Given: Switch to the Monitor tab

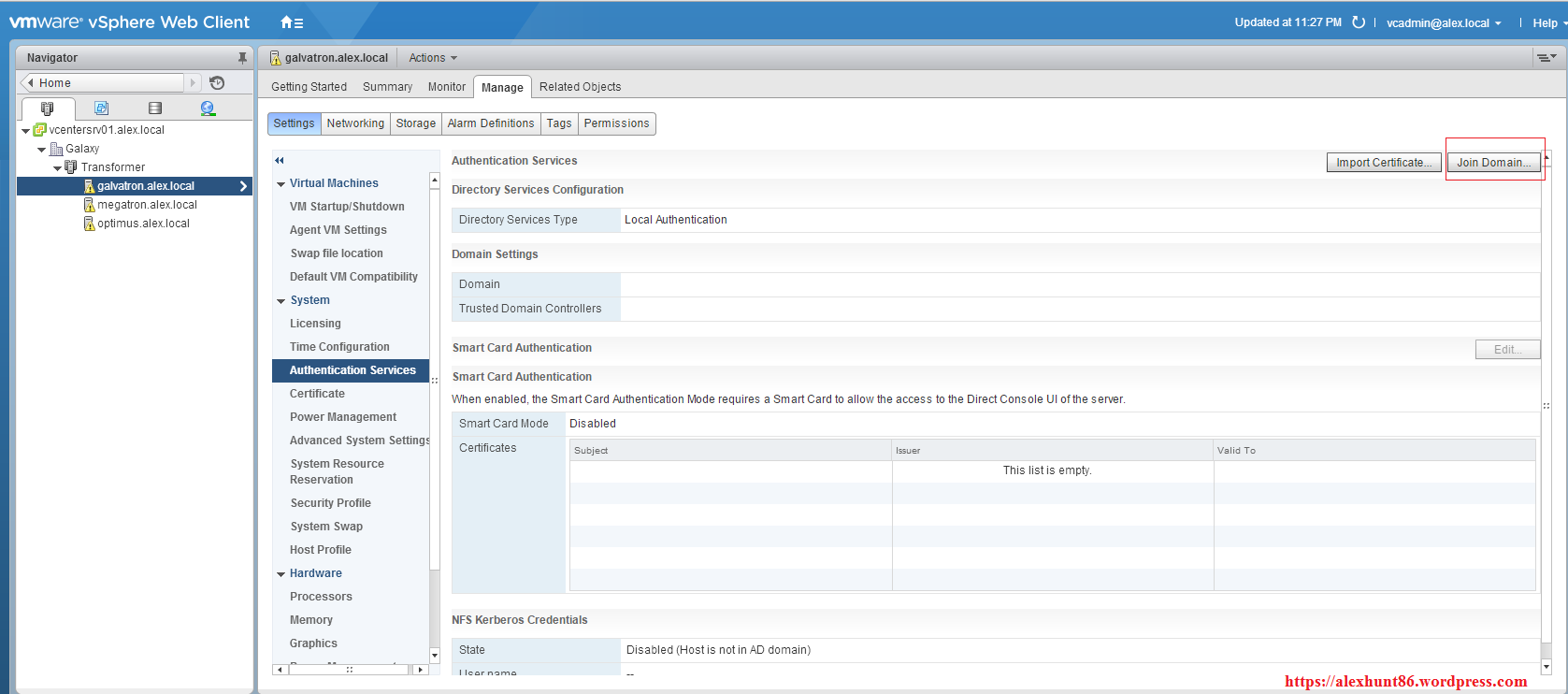Looking at the screenshot, I should pos(447,87).
